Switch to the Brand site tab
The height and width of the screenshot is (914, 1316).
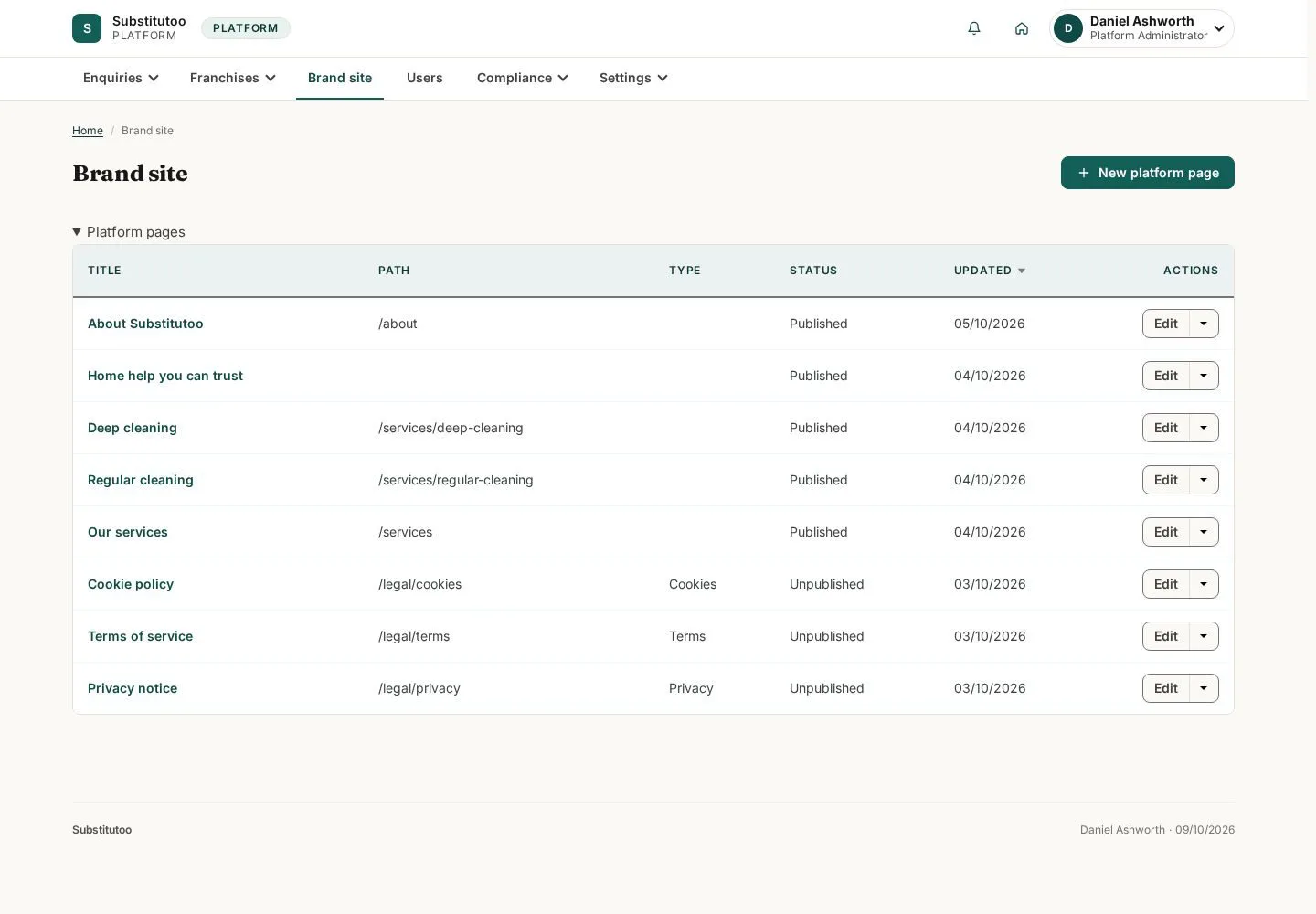pos(340,78)
